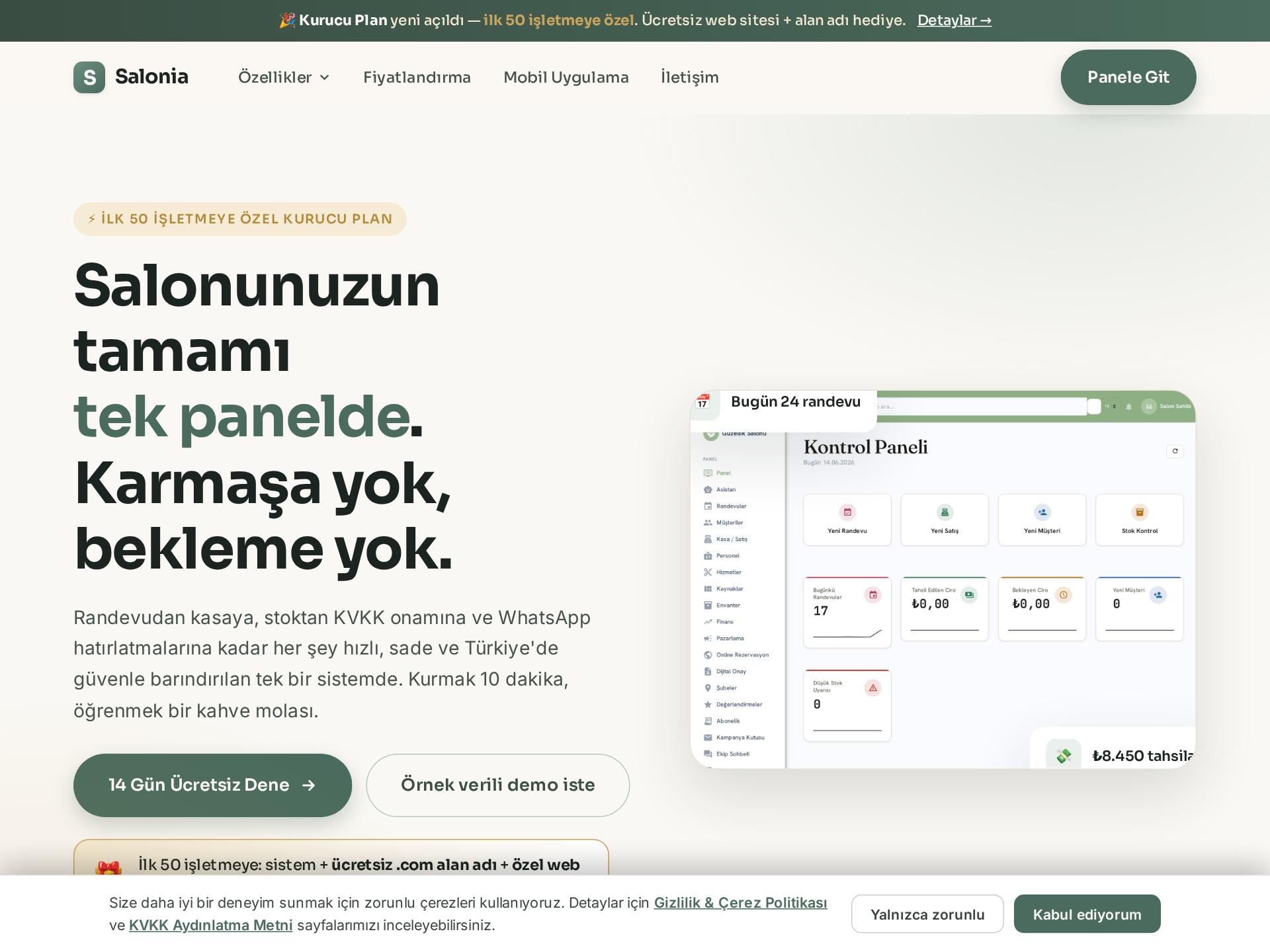Image resolution: width=1270 pixels, height=952 pixels.
Task: Click the İlk 50 İşletmeye Özel Kurucu Plan badge
Action: point(240,219)
